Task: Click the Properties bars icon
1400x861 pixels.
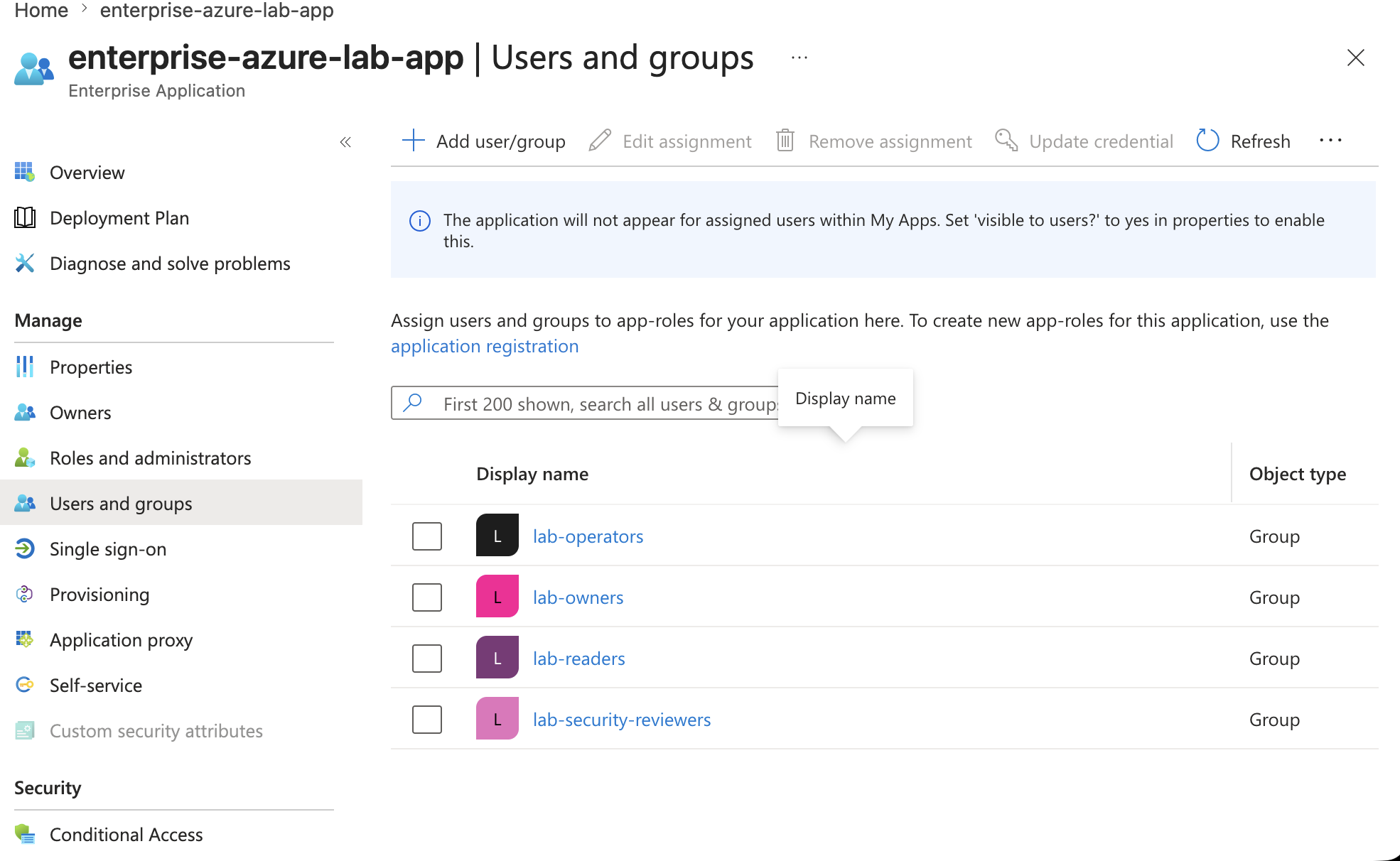Action: click(25, 367)
